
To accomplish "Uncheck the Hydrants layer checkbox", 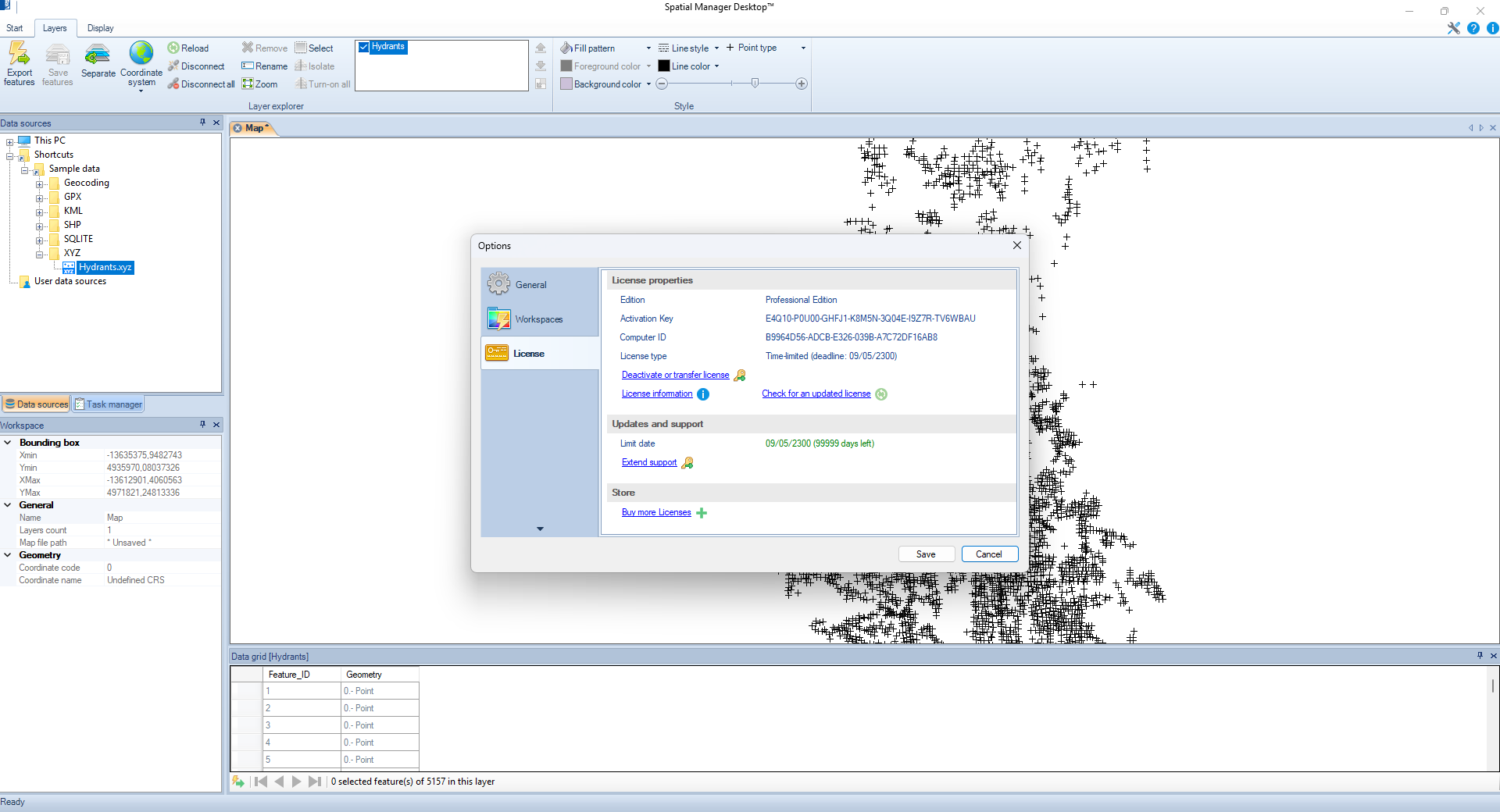I will [364, 47].
